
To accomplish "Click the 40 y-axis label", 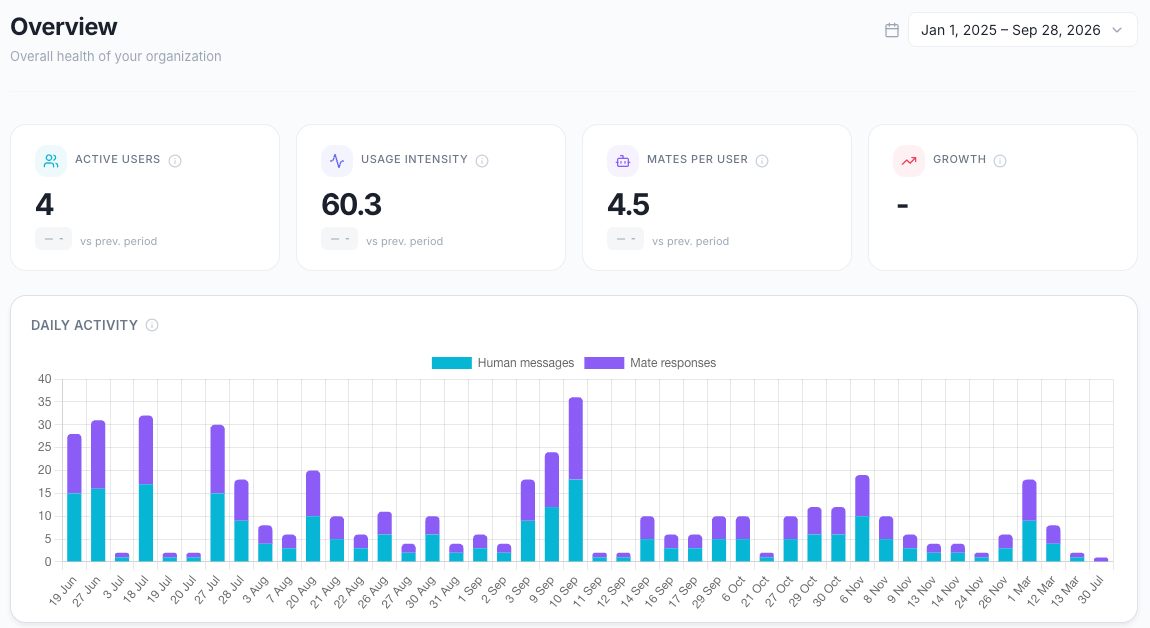I will (x=45, y=379).
